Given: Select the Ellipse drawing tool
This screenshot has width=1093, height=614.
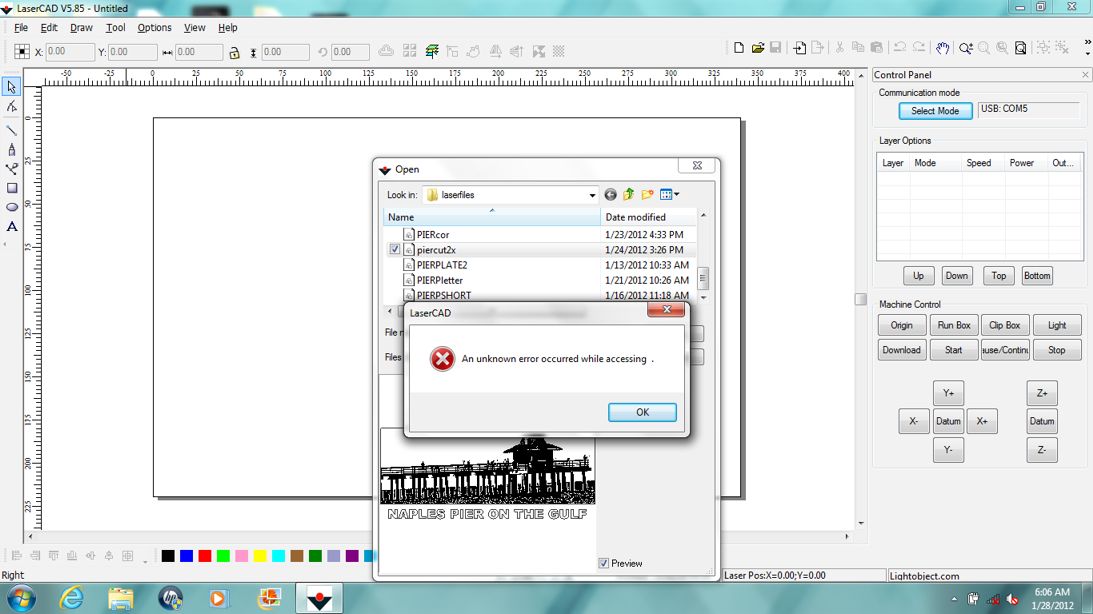Looking at the screenshot, I should [x=12, y=207].
